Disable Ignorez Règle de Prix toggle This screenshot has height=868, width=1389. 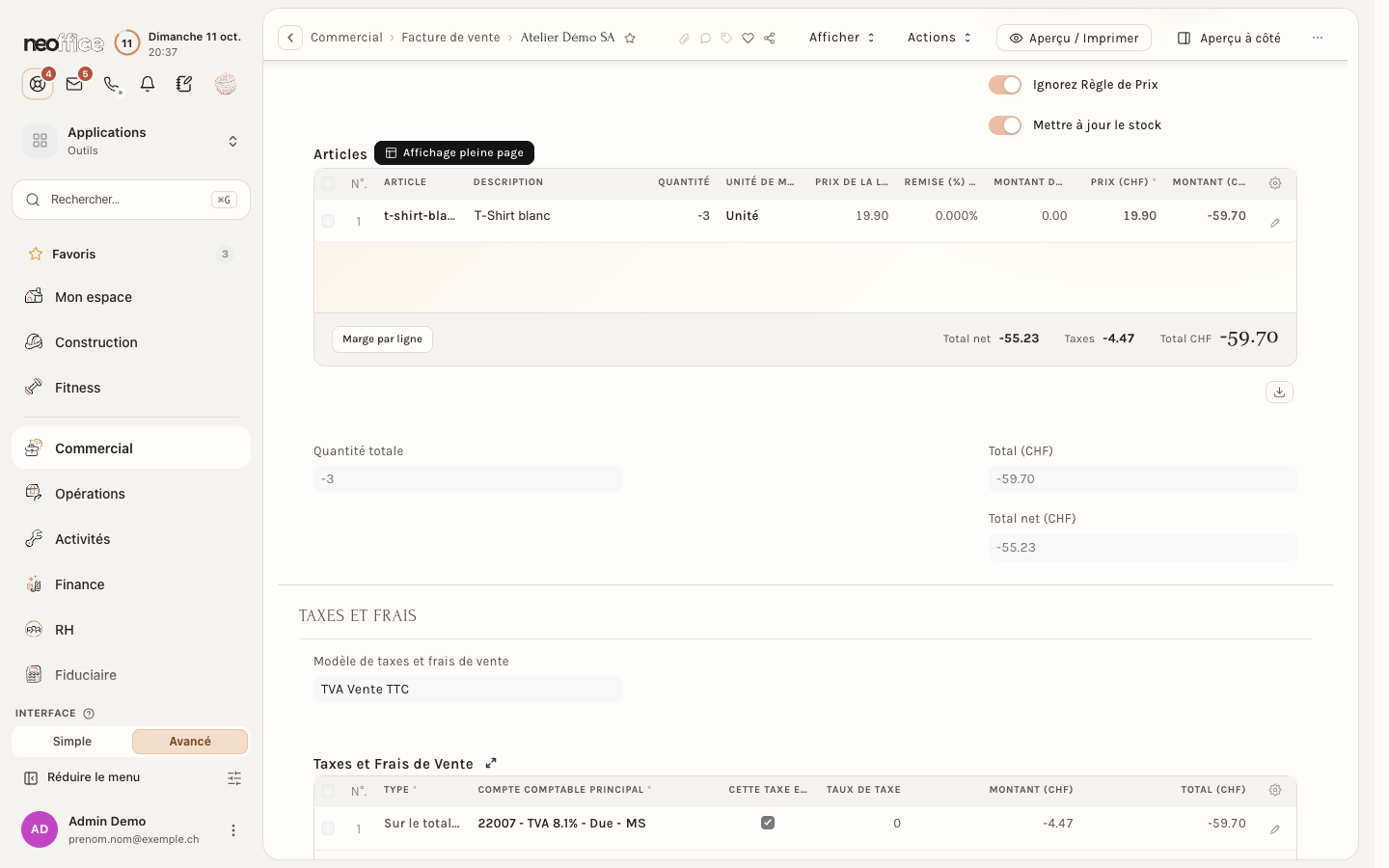pos(1004,85)
